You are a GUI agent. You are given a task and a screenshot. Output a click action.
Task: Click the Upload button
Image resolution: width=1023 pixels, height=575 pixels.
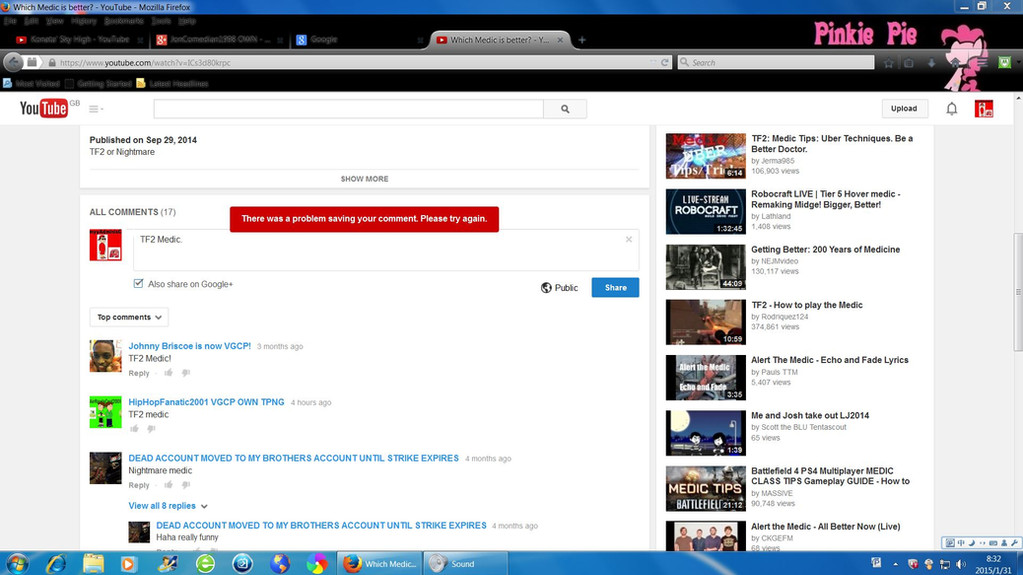point(904,108)
